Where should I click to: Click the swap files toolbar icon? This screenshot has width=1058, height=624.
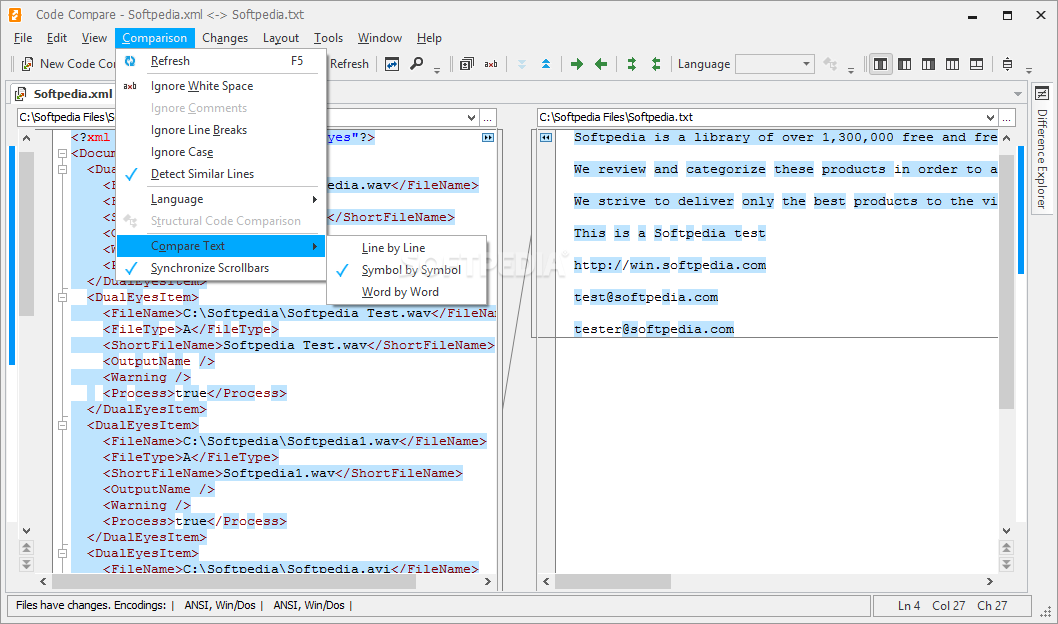[392, 64]
